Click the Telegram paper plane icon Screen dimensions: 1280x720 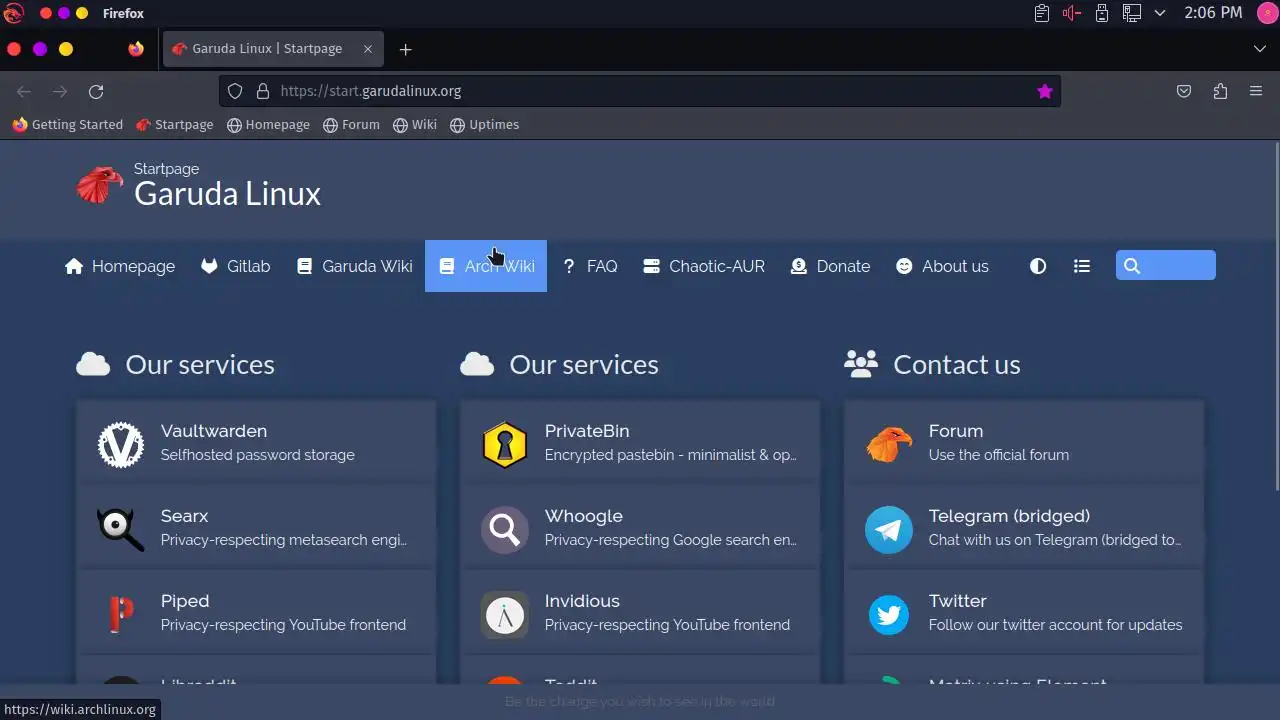889,529
